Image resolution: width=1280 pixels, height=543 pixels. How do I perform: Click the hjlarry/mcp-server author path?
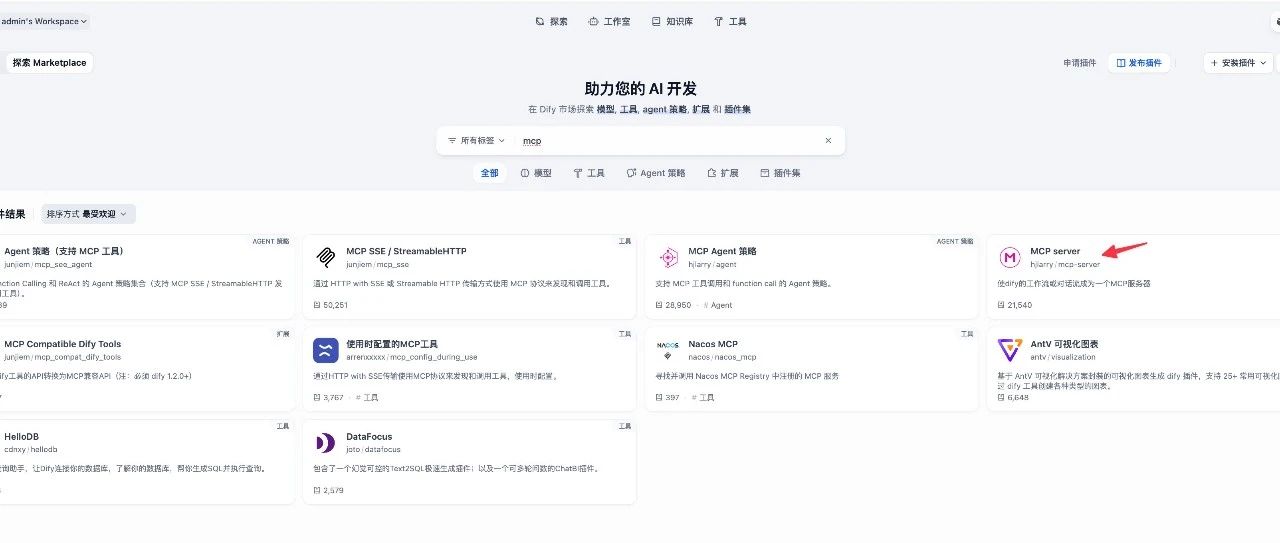[x=1065, y=264]
